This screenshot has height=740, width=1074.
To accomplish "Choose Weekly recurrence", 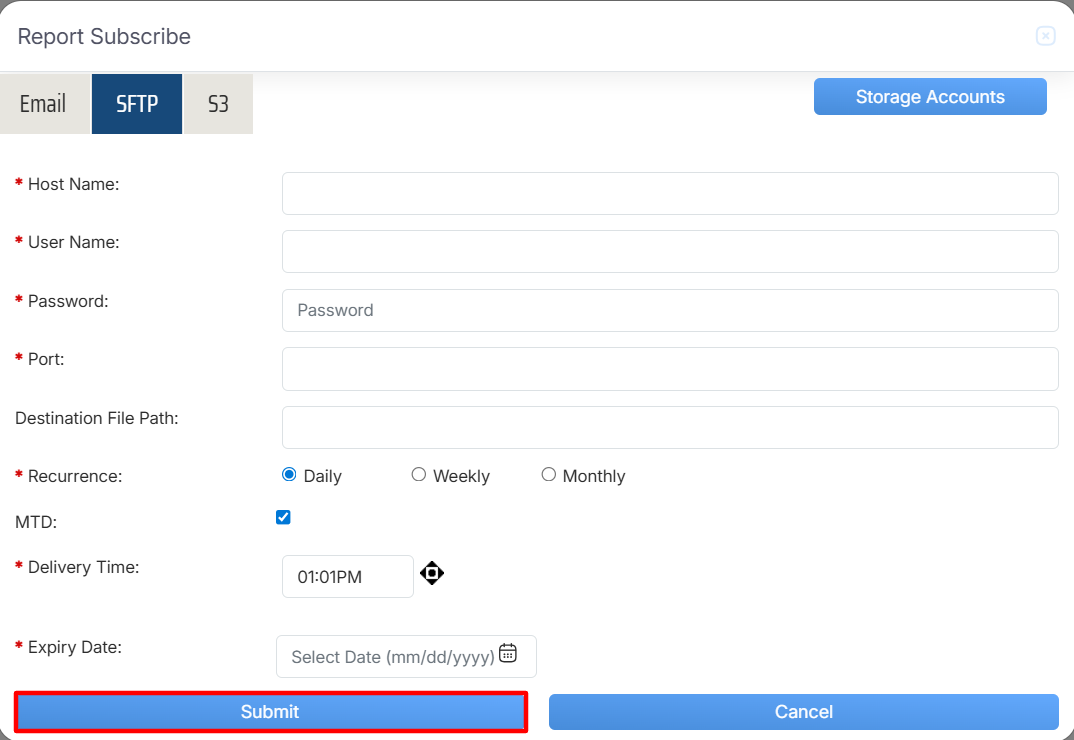I will (419, 475).
